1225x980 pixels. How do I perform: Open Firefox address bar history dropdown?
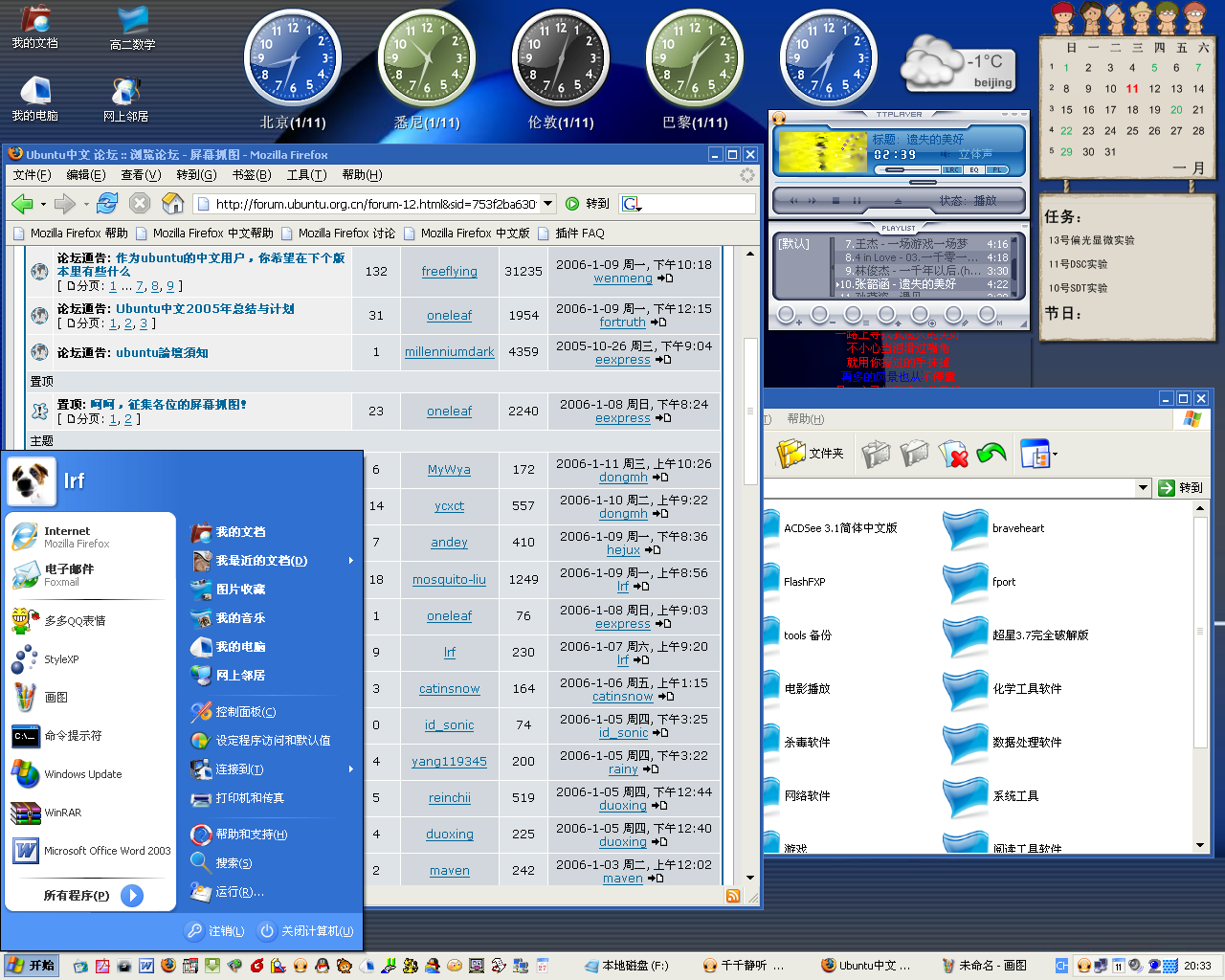(x=548, y=203)
